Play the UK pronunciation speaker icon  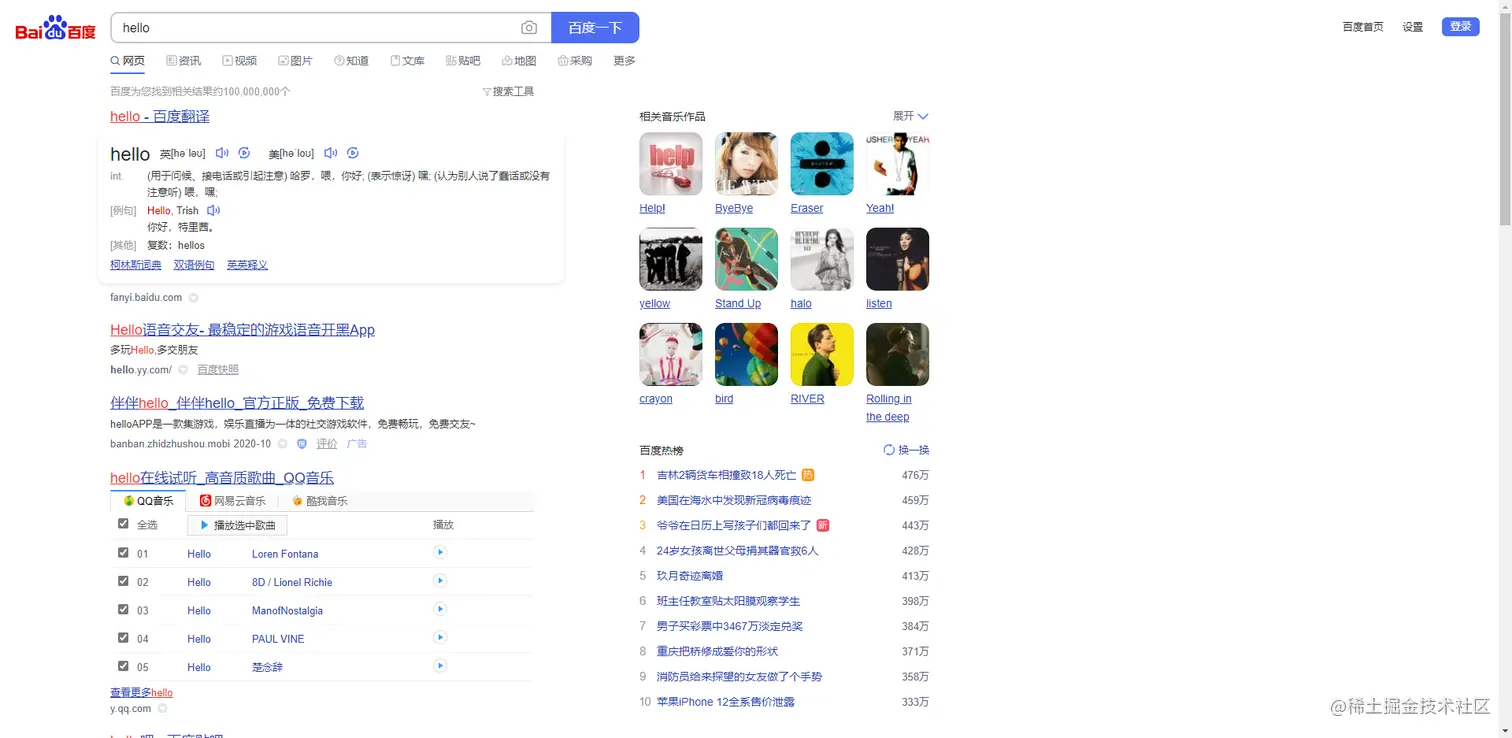[x=222, y=153]
